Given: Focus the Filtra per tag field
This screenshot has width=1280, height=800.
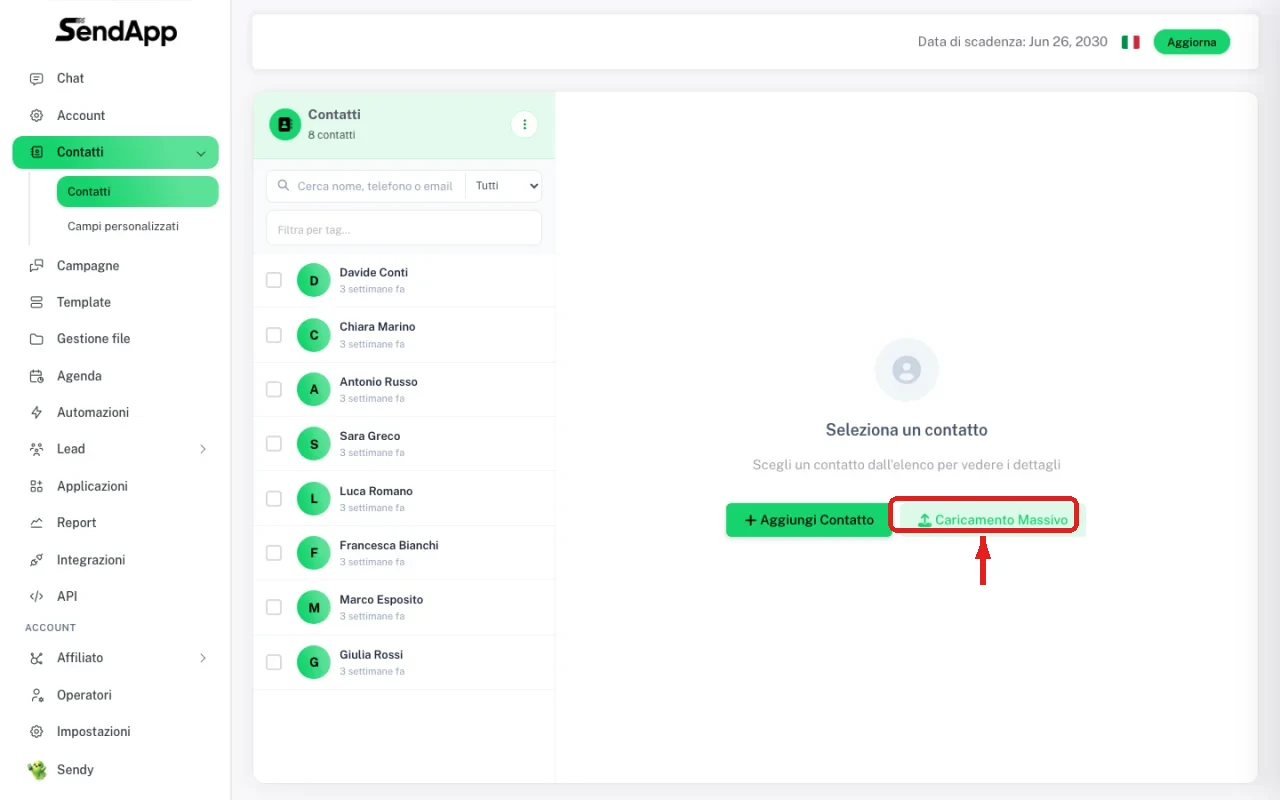Looking at the screenshot, I should [404, 229].
